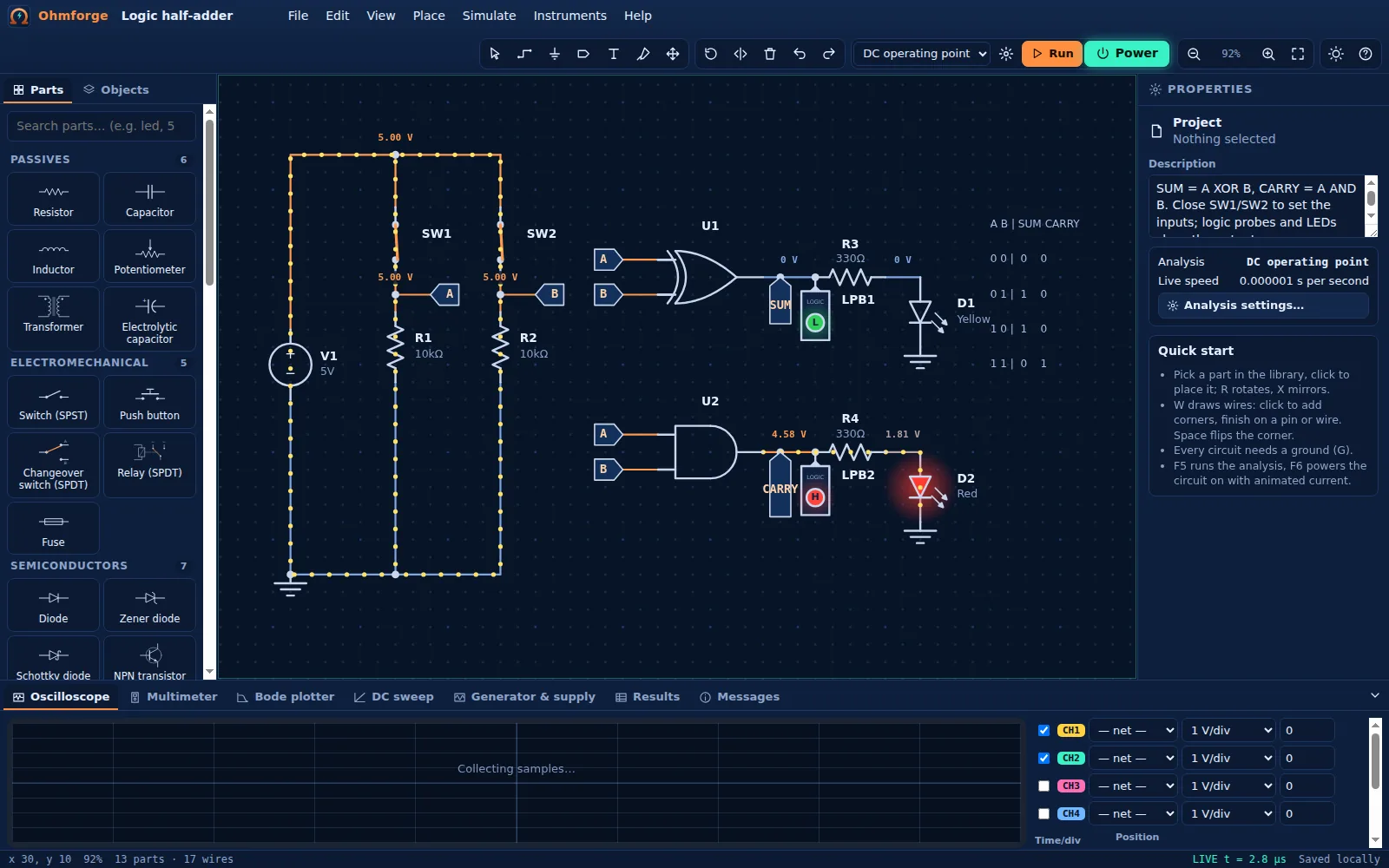
Task: Zoom out of the schematic
Action: (x=1194, y=54)
